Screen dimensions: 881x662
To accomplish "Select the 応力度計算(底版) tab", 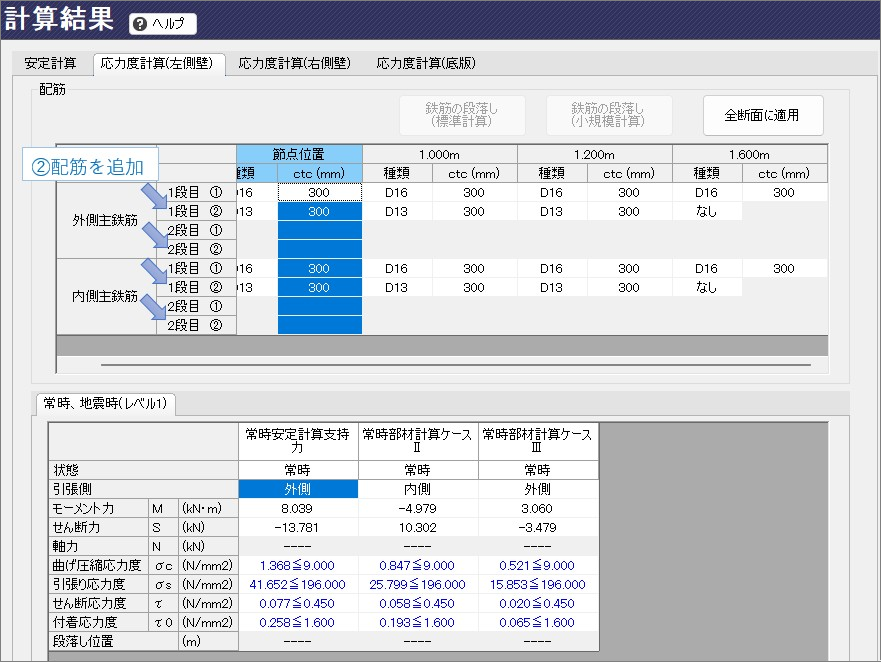I will pyautogui.click(x=425, y=63).
